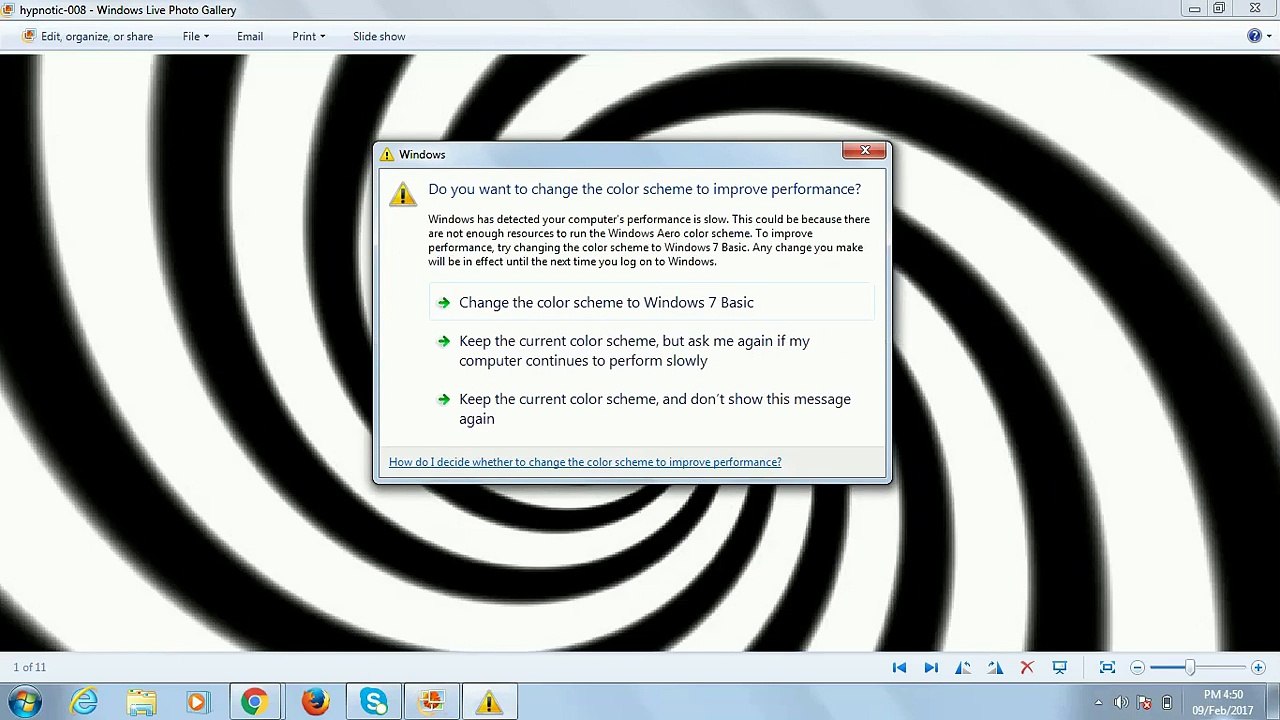Open the Print dropdown menu

point(308,36)
